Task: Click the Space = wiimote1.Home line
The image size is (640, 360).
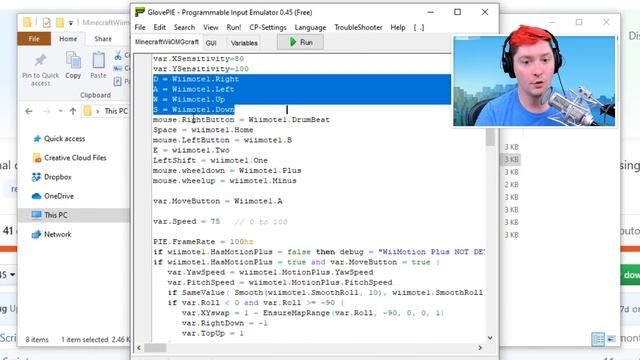Action: click(203, 130)
